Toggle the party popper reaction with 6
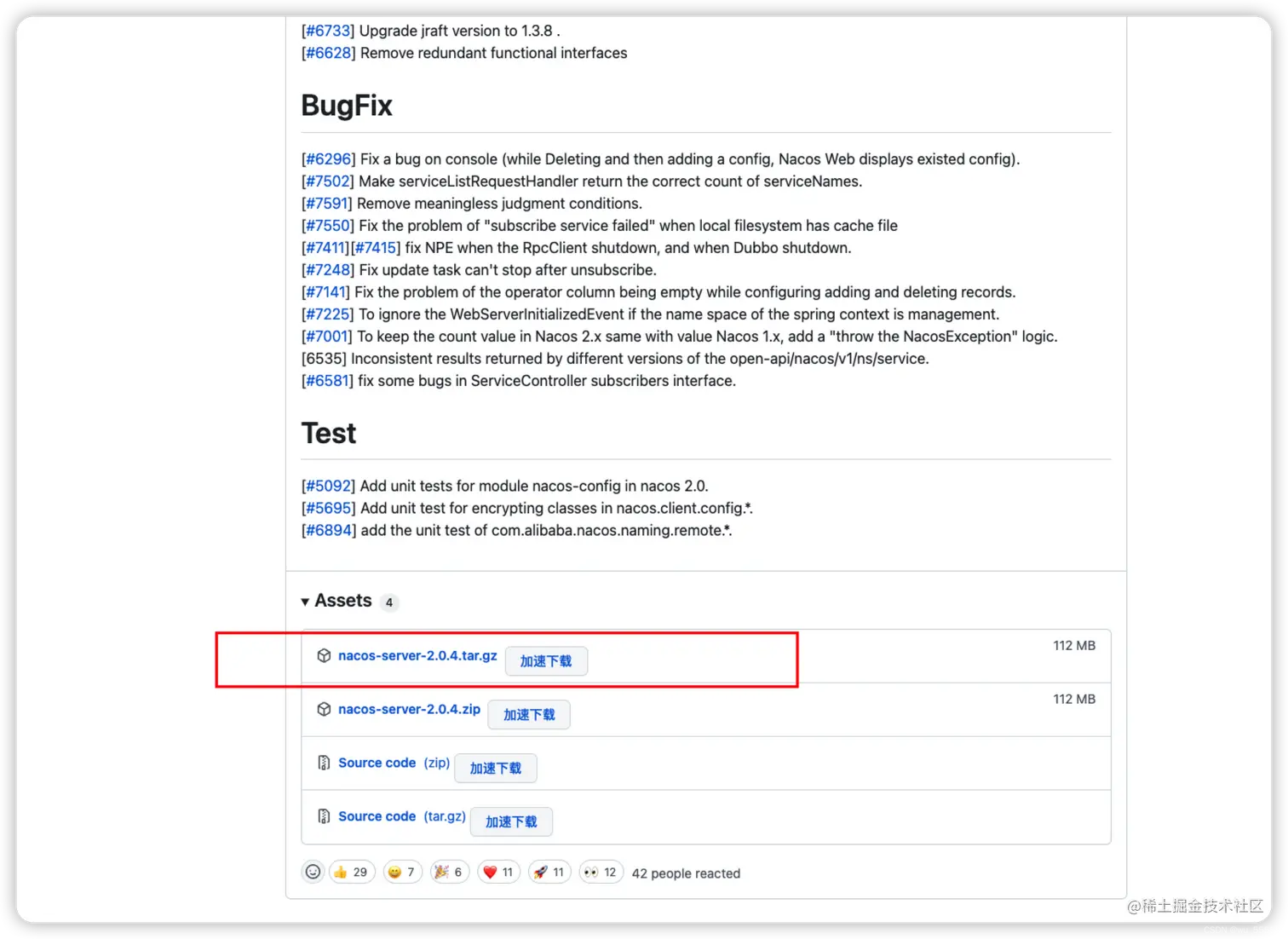Viewport: 1288px width, 939px height. [x=450, y=872]
